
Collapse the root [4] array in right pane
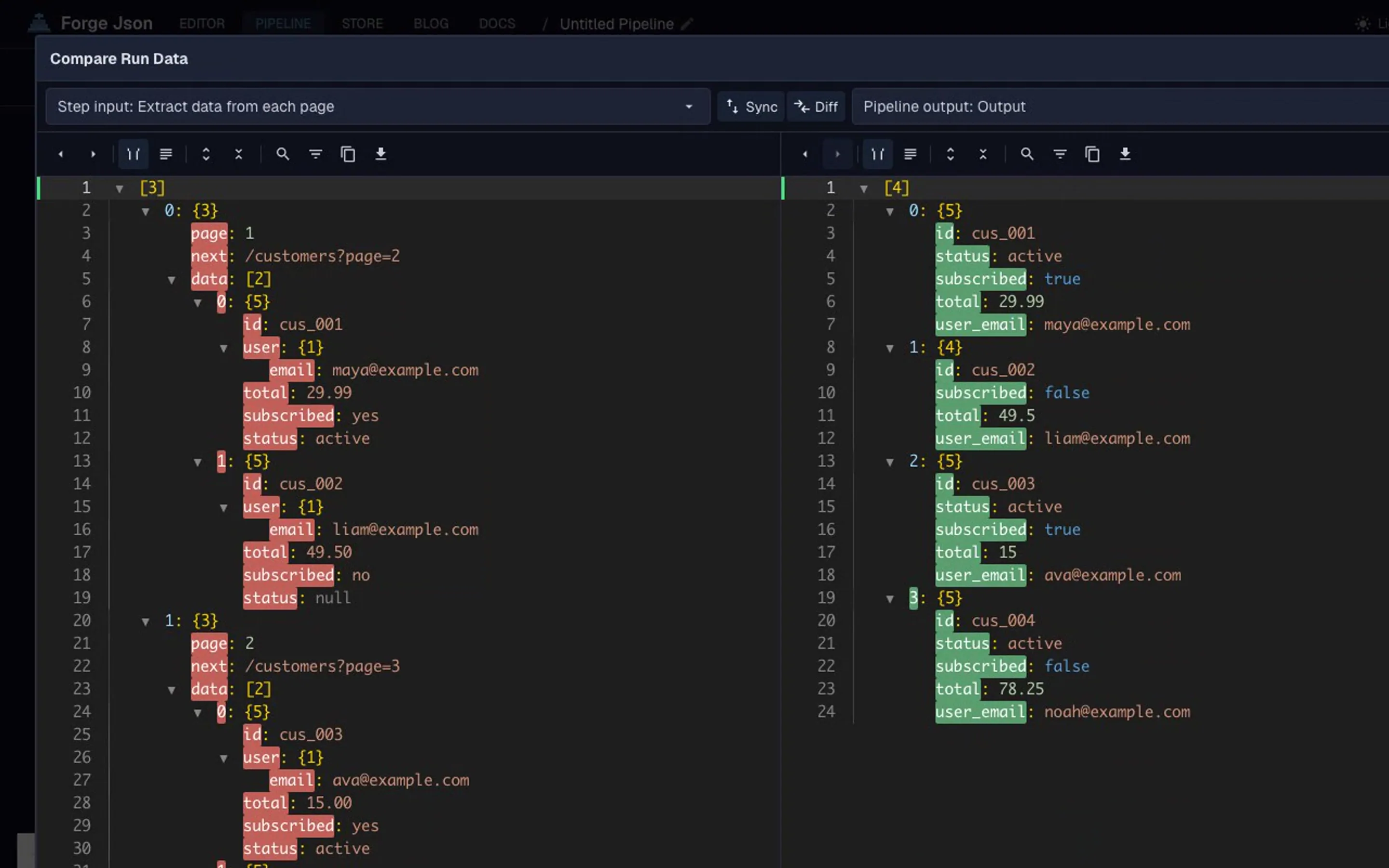click(x=864, y=188)
